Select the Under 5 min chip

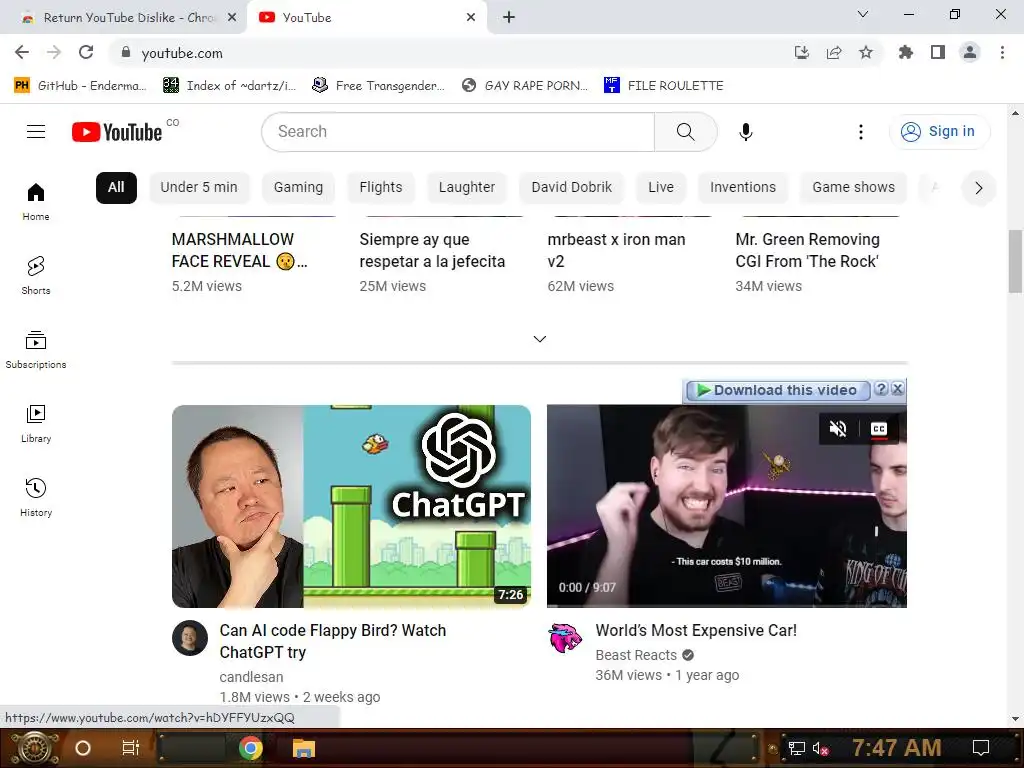[x=199, y=187]
